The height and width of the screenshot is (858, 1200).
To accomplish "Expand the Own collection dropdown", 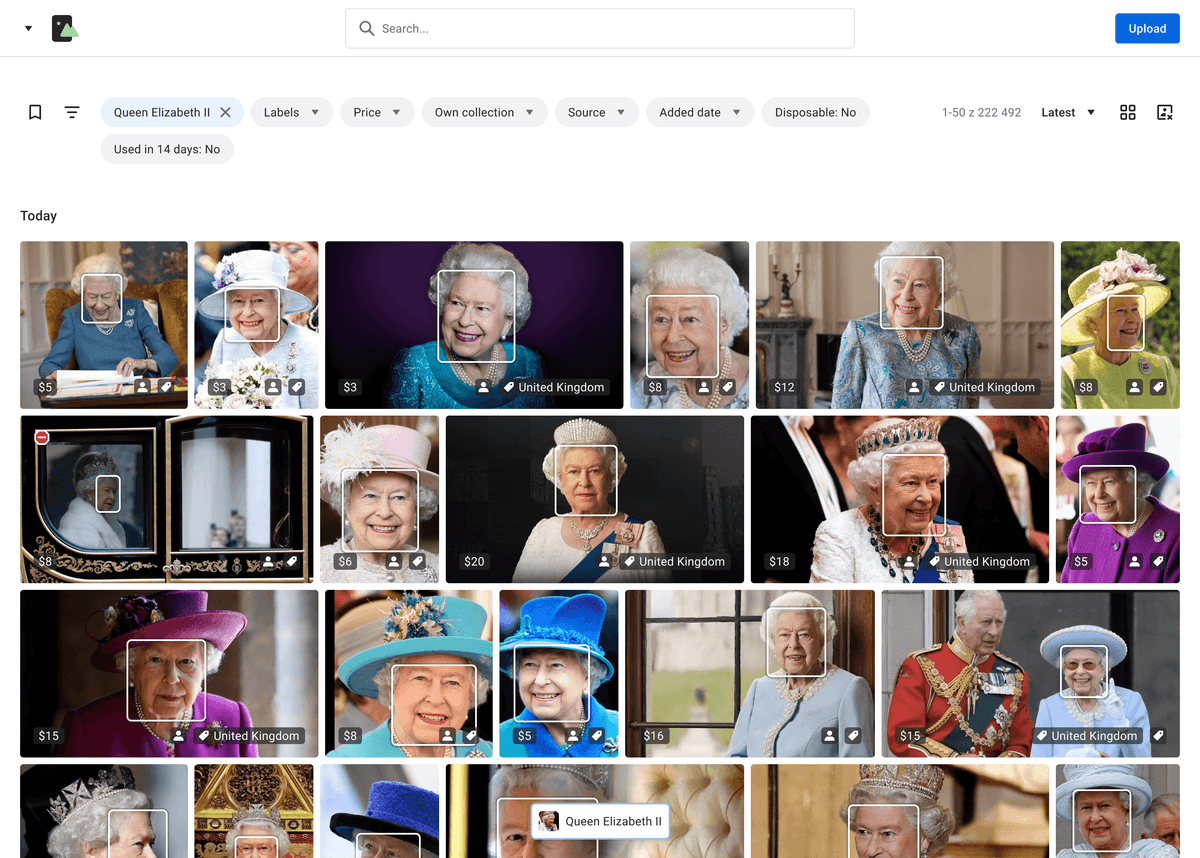I will [x=484, y=112].
